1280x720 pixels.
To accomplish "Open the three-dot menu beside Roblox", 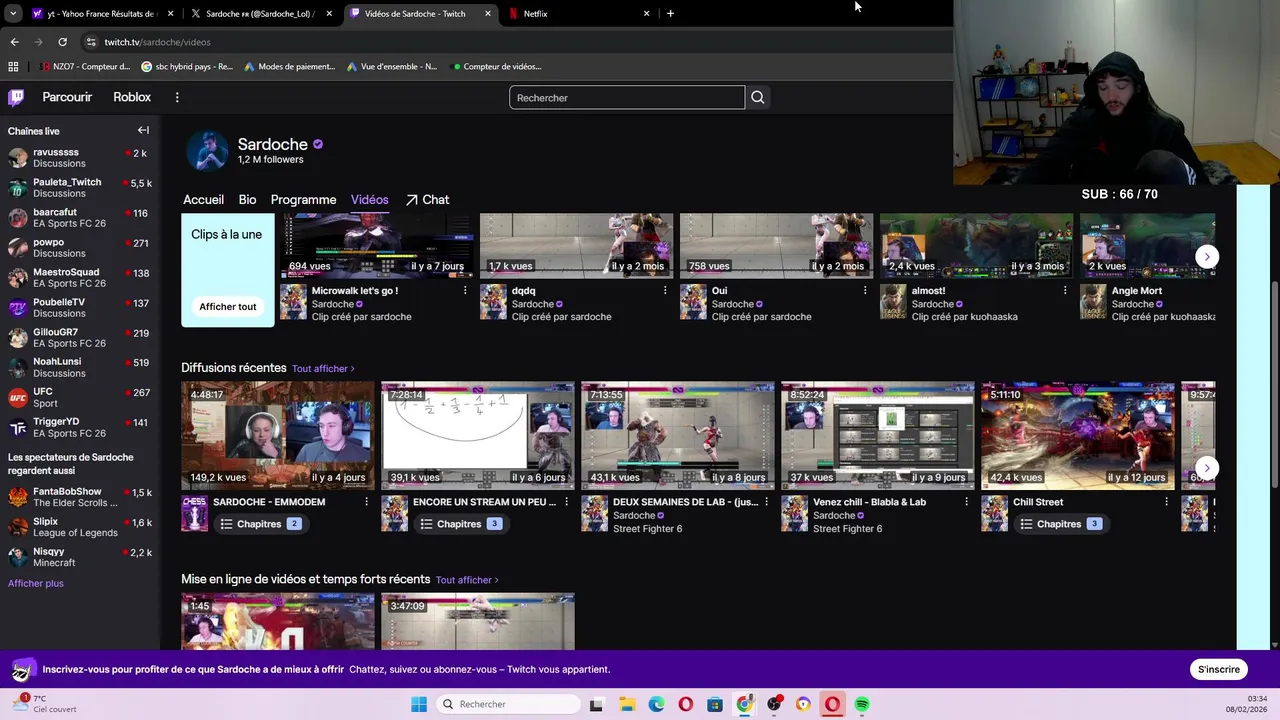I will pos(177,97).
